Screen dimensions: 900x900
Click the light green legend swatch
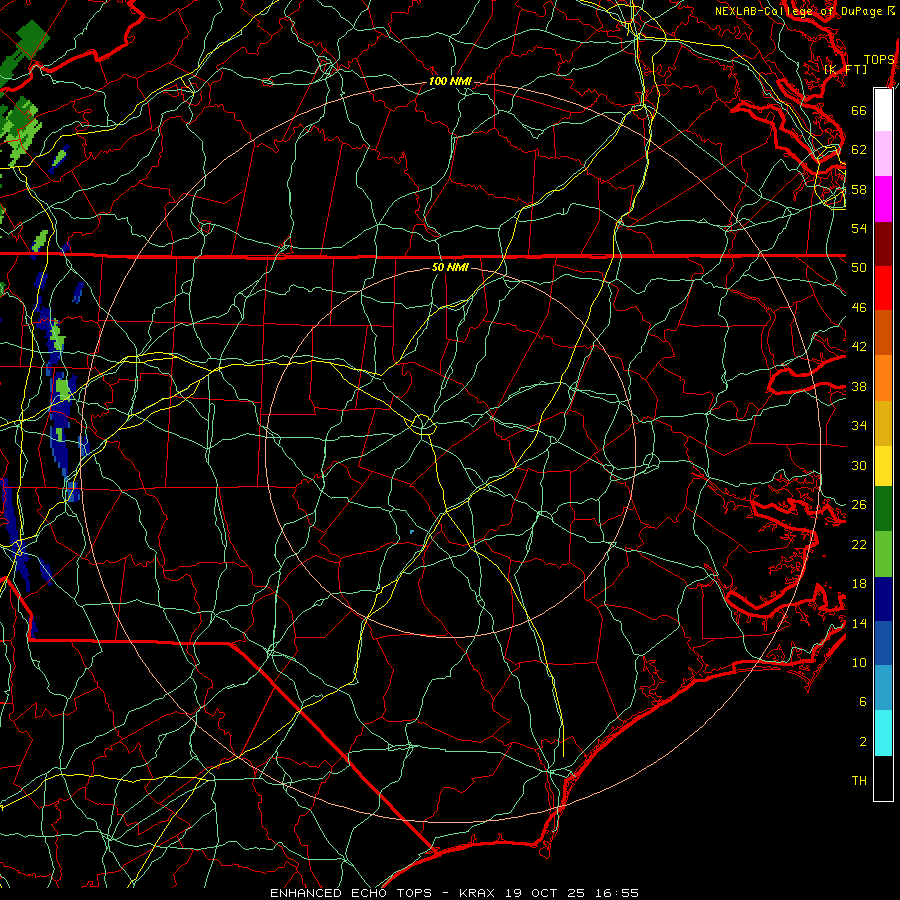pyautogui.click(x=883, y=554)
